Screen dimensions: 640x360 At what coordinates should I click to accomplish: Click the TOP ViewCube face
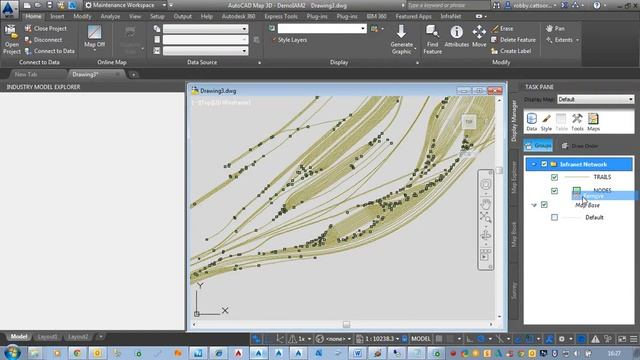(469, 122)
